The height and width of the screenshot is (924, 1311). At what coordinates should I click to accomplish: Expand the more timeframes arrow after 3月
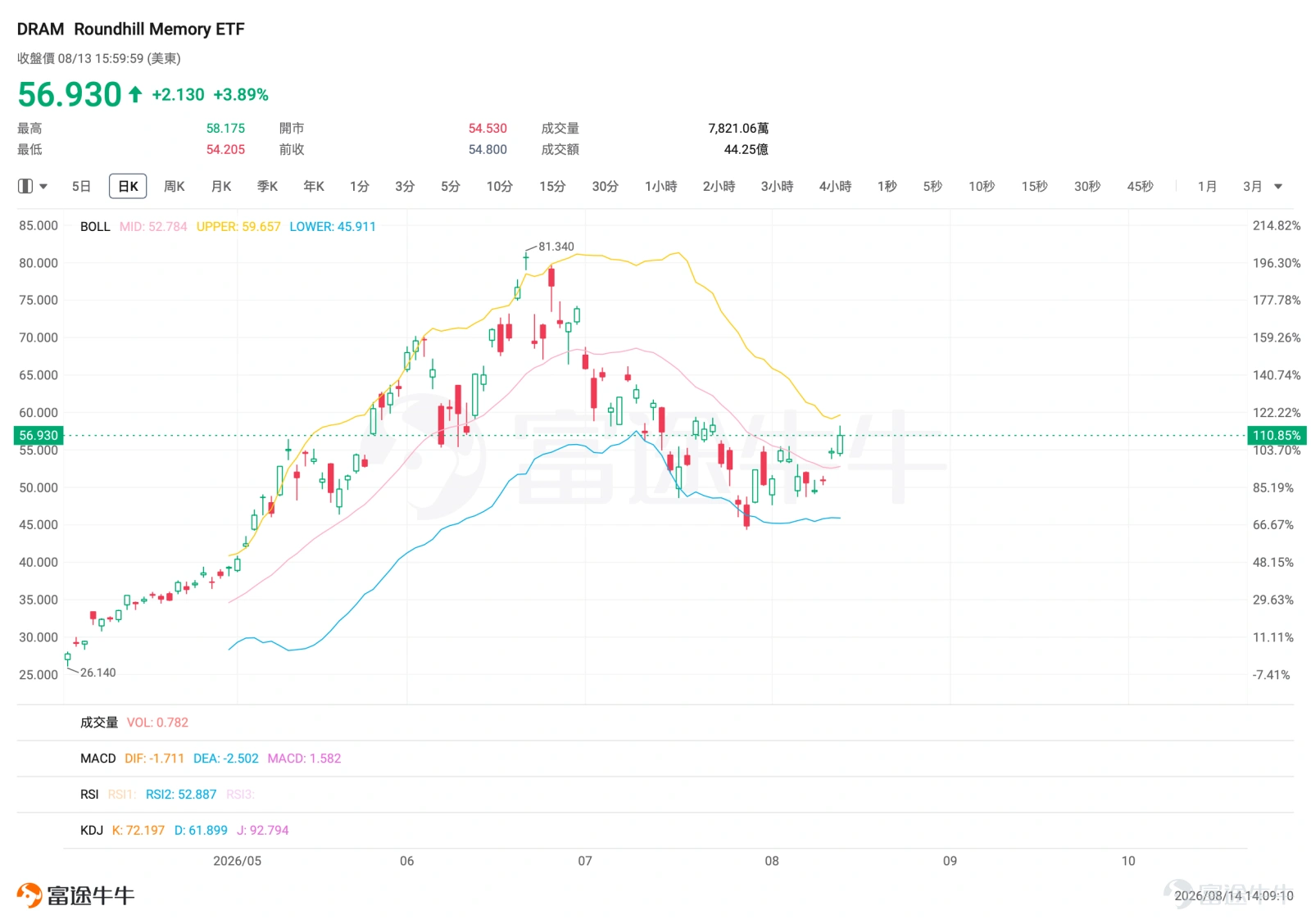pos(1278,187)
